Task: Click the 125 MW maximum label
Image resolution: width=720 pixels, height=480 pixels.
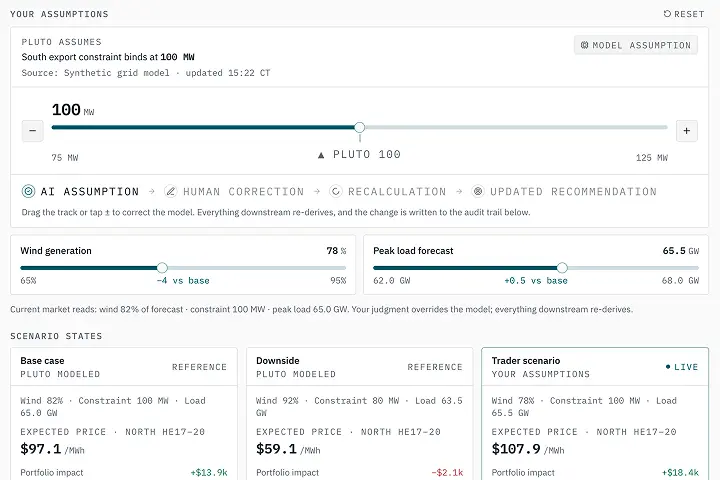Action: coord(652,158)
